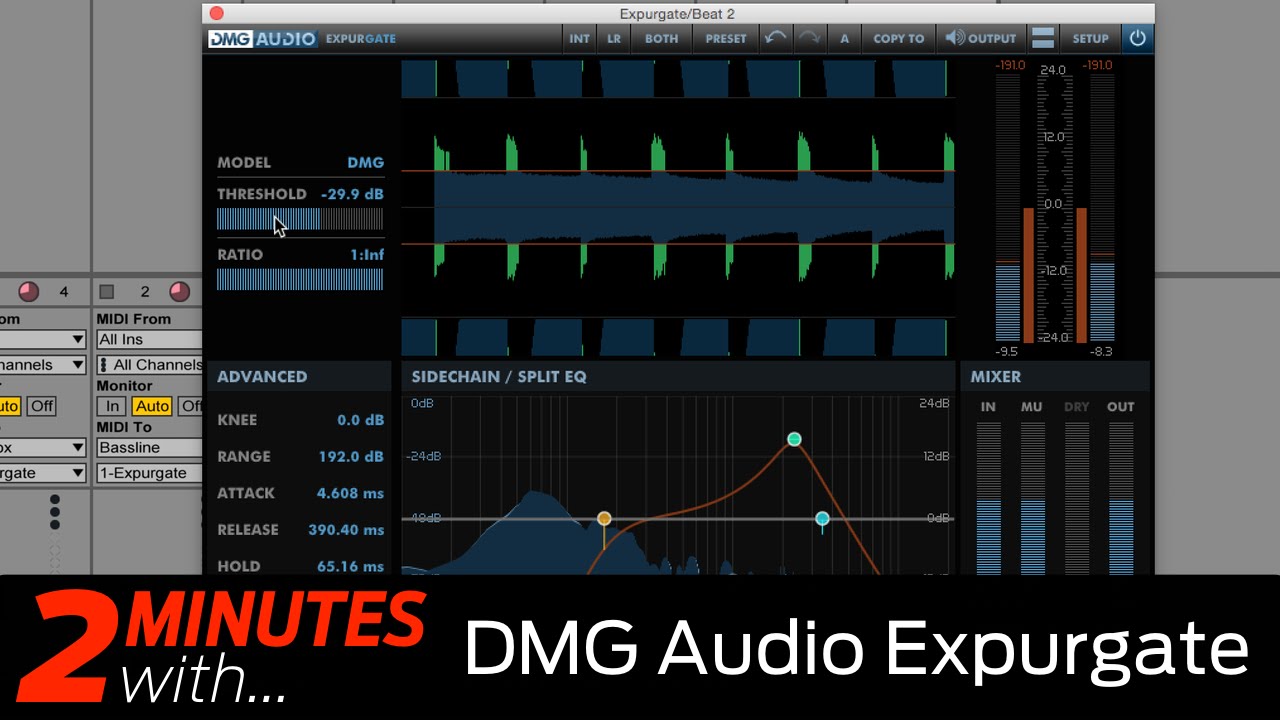The height and width of the screenshot is (720, 1280).
Task: Set track 4 Monitor to Off
Action: point(41,406)
